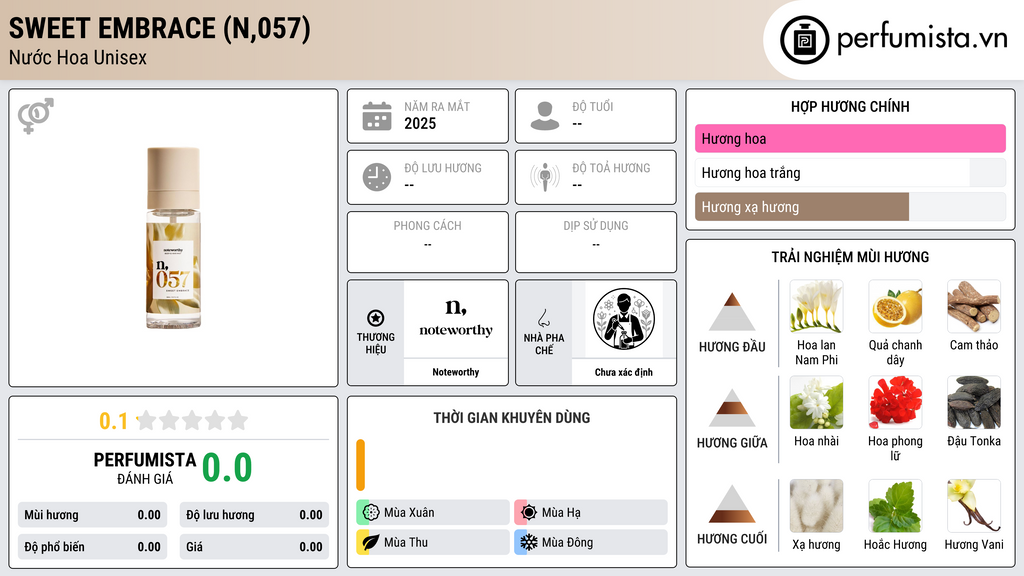Click the orange recommended-time indicator bar
1024x576 pixels.
click(x=360, y=465)
